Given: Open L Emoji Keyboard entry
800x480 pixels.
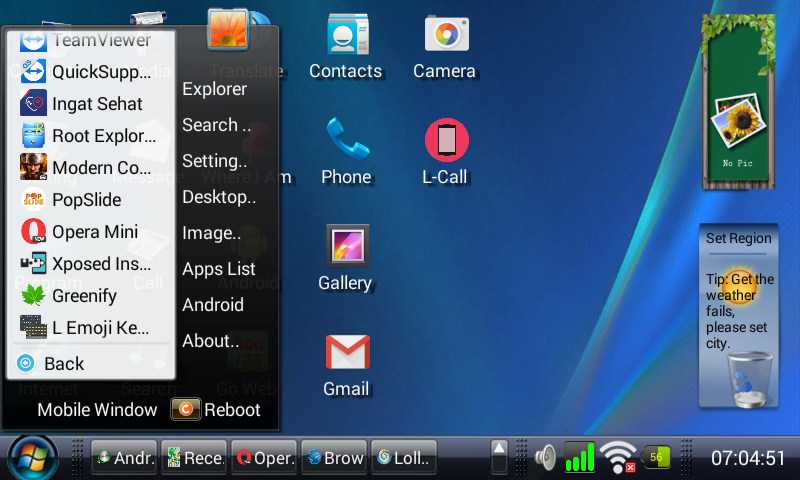Looking at the screenshot, I should [x=91, y=327].
